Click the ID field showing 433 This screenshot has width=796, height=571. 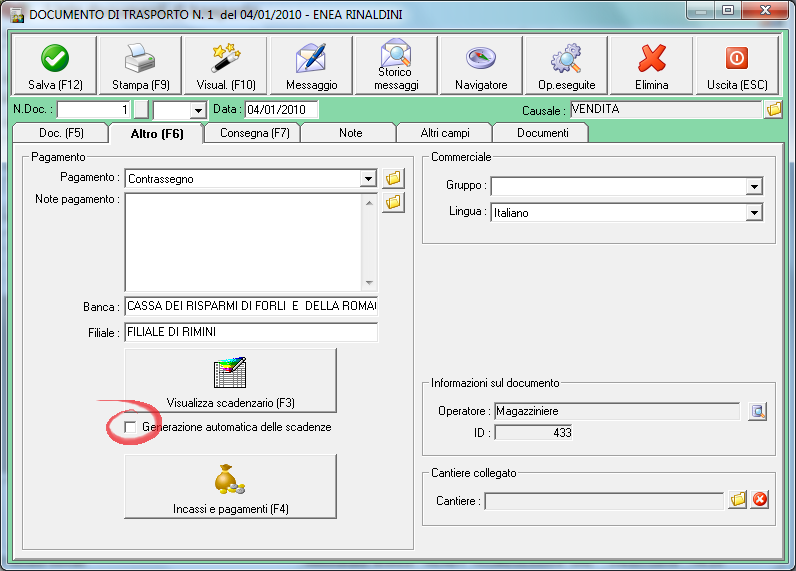coord(534,433)
